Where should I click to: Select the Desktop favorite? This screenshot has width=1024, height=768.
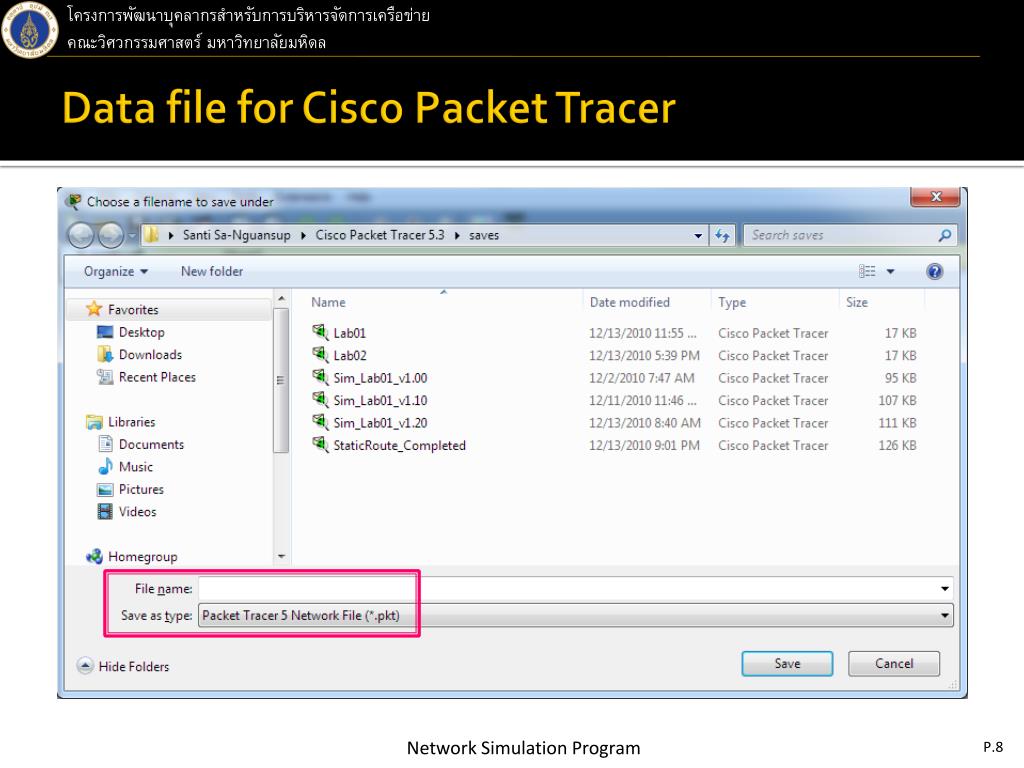pos(142,332)
